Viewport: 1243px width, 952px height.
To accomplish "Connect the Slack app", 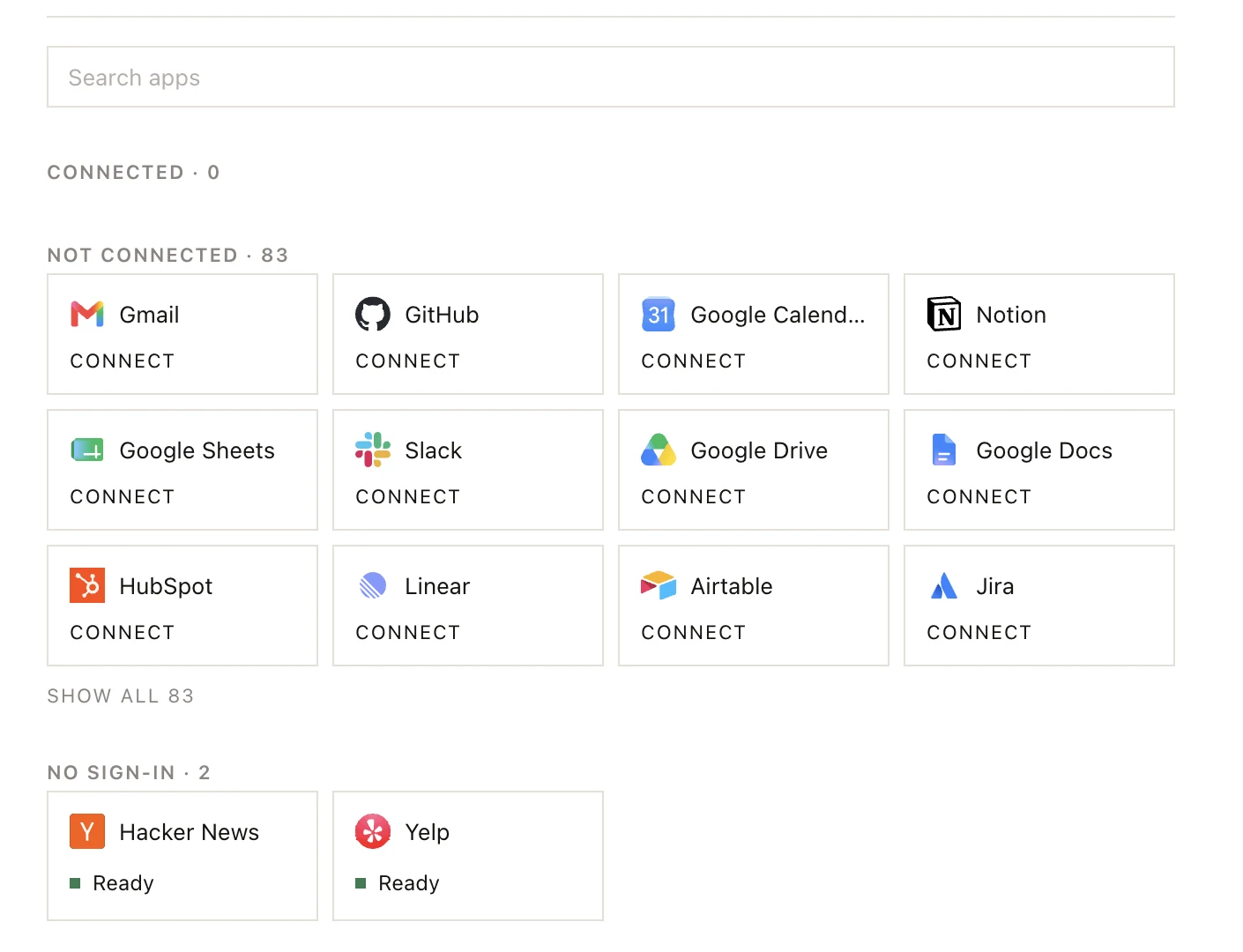I will tap(408, 497).
